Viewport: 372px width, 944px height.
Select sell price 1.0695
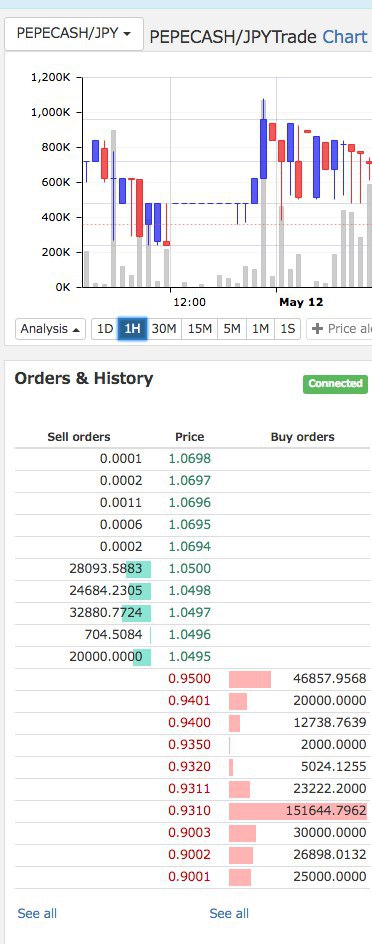pos(190,524)
